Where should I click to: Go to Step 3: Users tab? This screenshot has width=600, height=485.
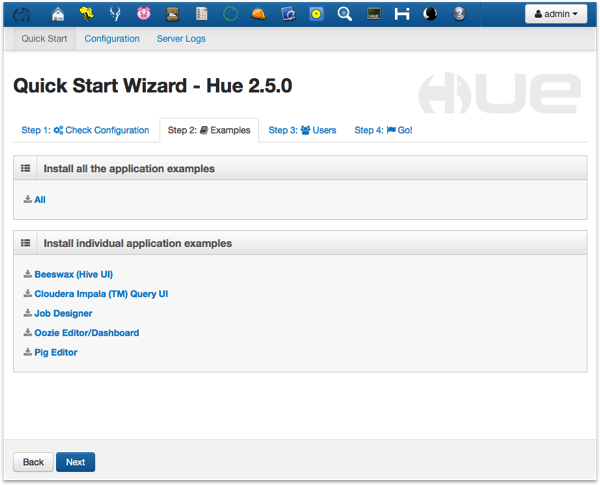click(x=302, y=130)
